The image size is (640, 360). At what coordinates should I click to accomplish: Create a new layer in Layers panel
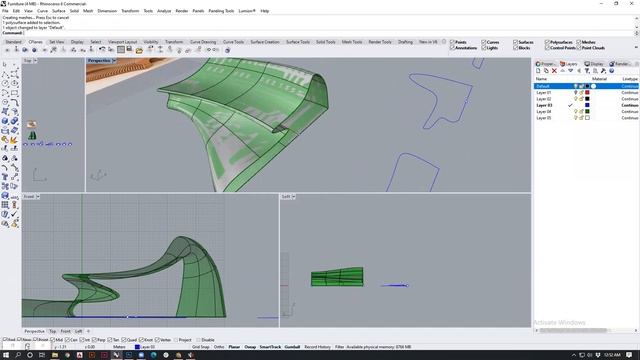tap(538, 71)
